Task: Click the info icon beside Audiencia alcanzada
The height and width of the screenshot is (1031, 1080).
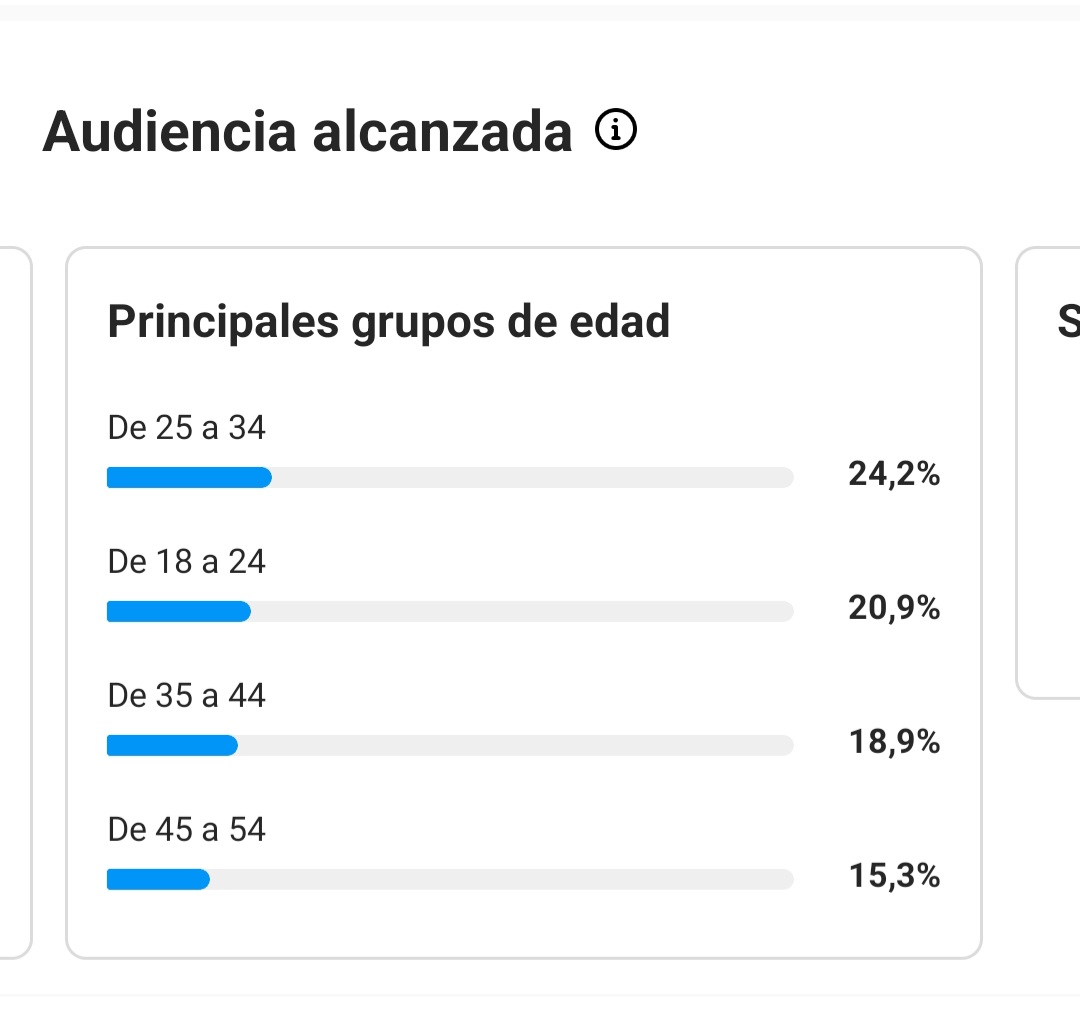Action: click(x=616, y=129)
